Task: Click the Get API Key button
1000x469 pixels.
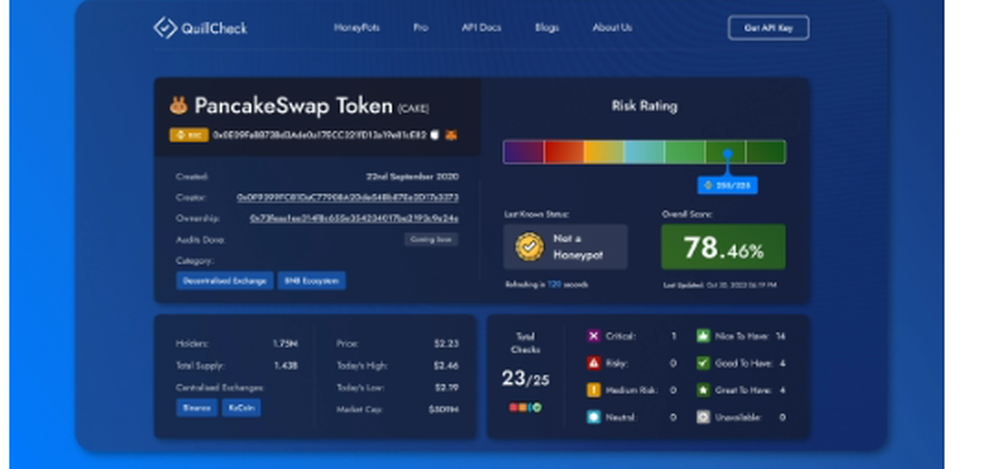Action: 768,28
